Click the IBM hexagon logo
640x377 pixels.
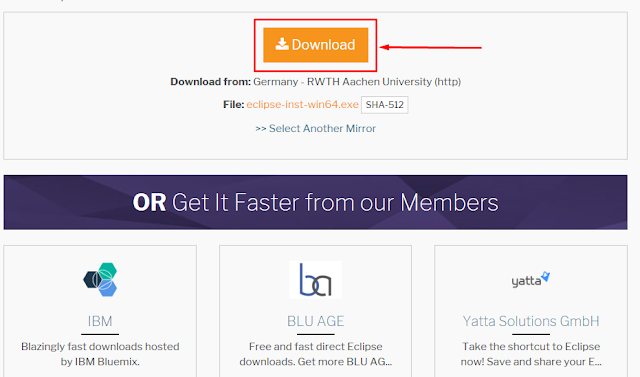point(100,279)
